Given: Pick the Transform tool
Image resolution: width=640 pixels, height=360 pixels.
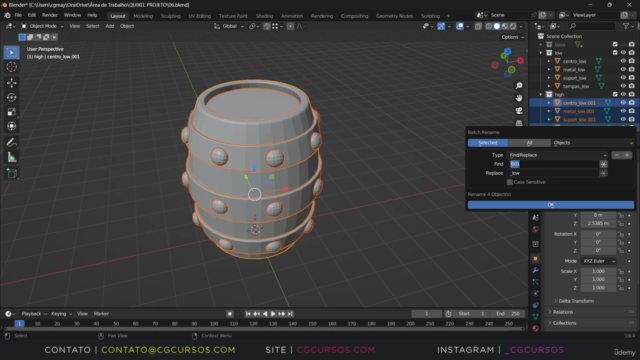Looking at the screenshot, I should (11, 126).
